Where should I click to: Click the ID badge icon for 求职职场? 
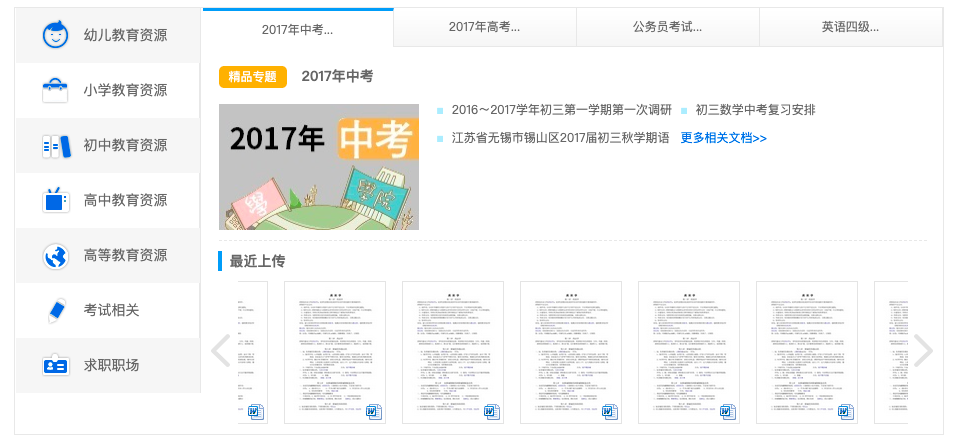point(55,365)
